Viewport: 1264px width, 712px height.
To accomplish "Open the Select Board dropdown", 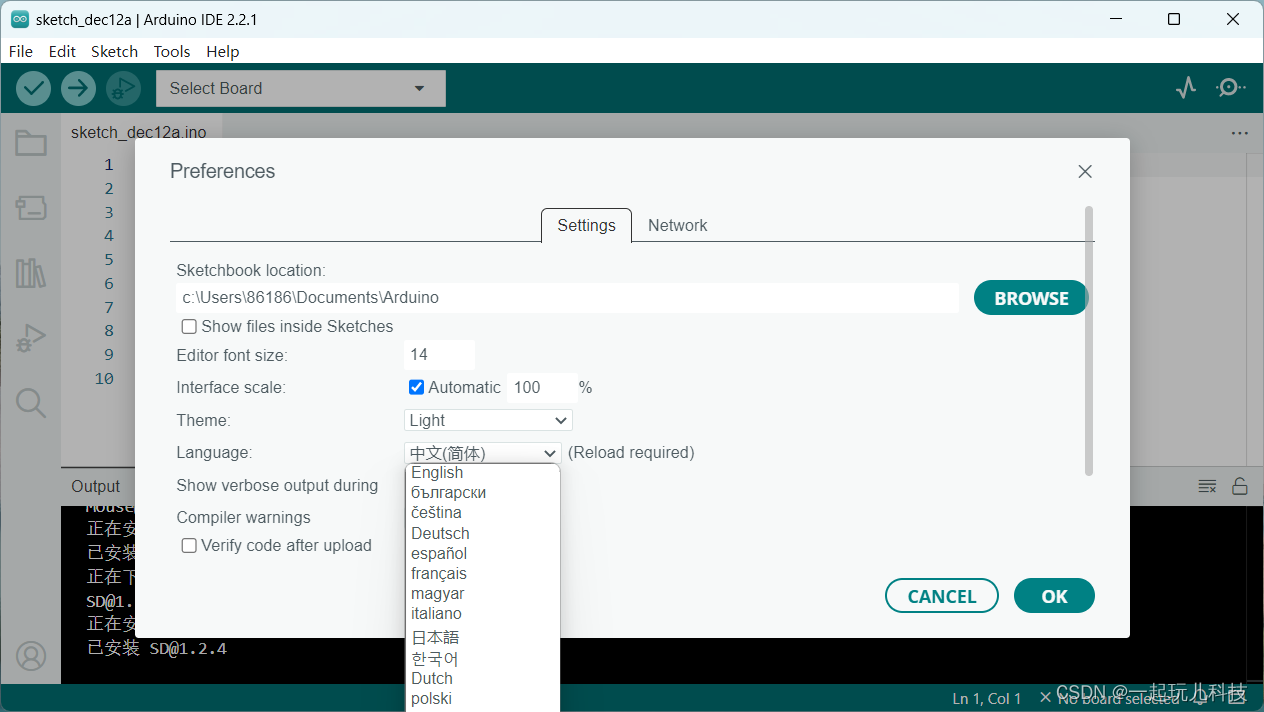I will (301, 88).
